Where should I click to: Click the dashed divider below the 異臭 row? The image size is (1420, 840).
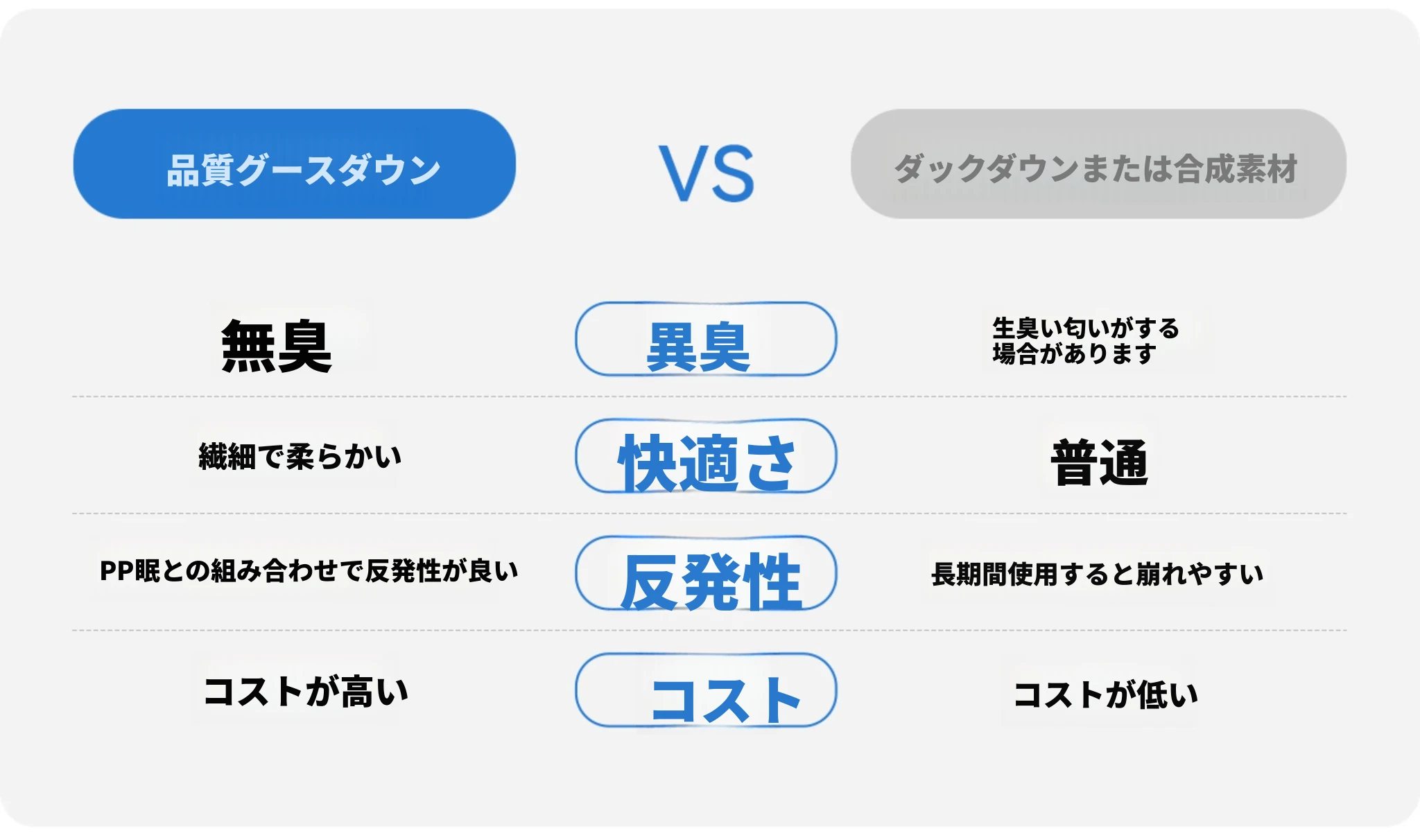tap(416, 396)
